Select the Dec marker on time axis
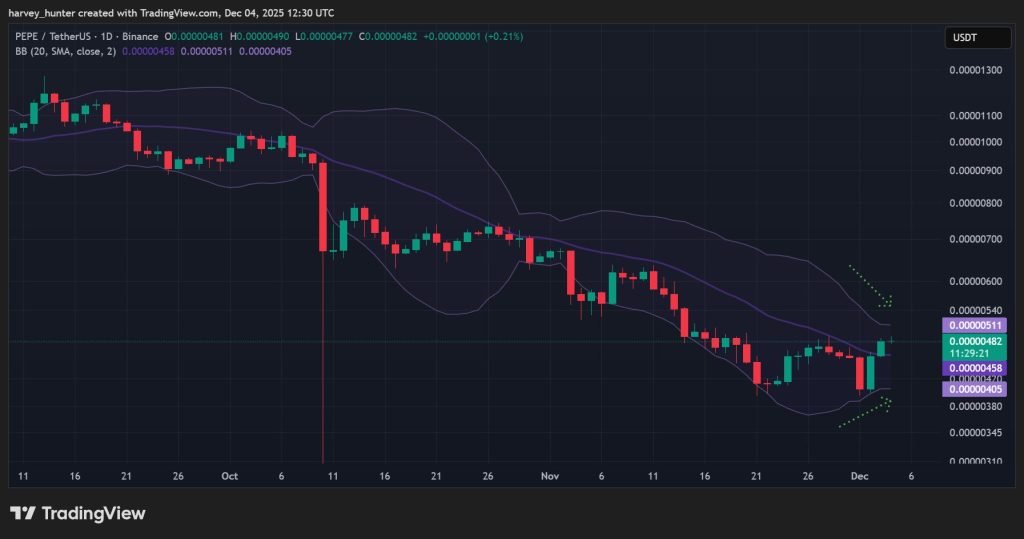Image resolution: width=1024 pixels, height=539 pixels. pos(859,478)
